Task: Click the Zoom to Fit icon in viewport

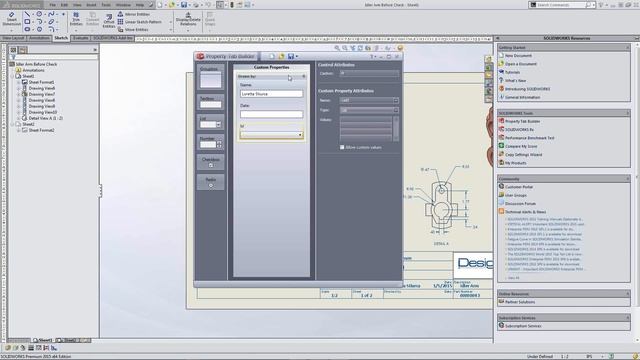Action: coord(337,48)
